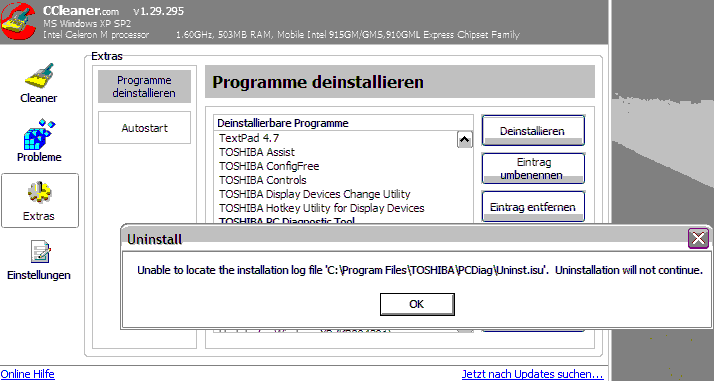Click the Deinstallieren button
This screenshot has width=714, height=384.
pyautogui.click(x=533, y=131)
